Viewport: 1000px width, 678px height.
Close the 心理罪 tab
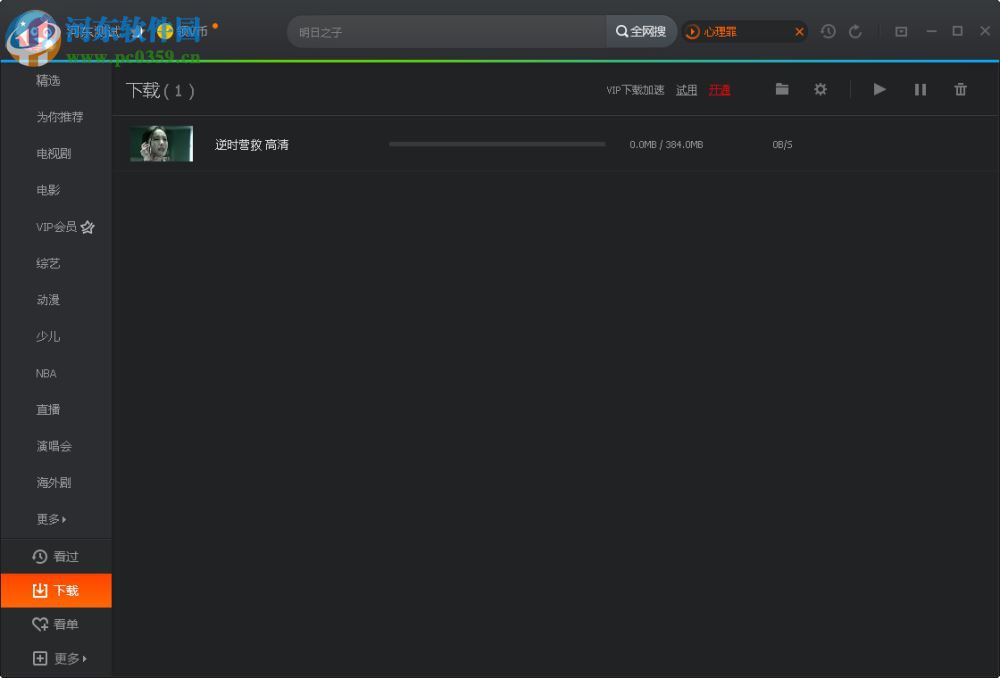click(799, 31)
